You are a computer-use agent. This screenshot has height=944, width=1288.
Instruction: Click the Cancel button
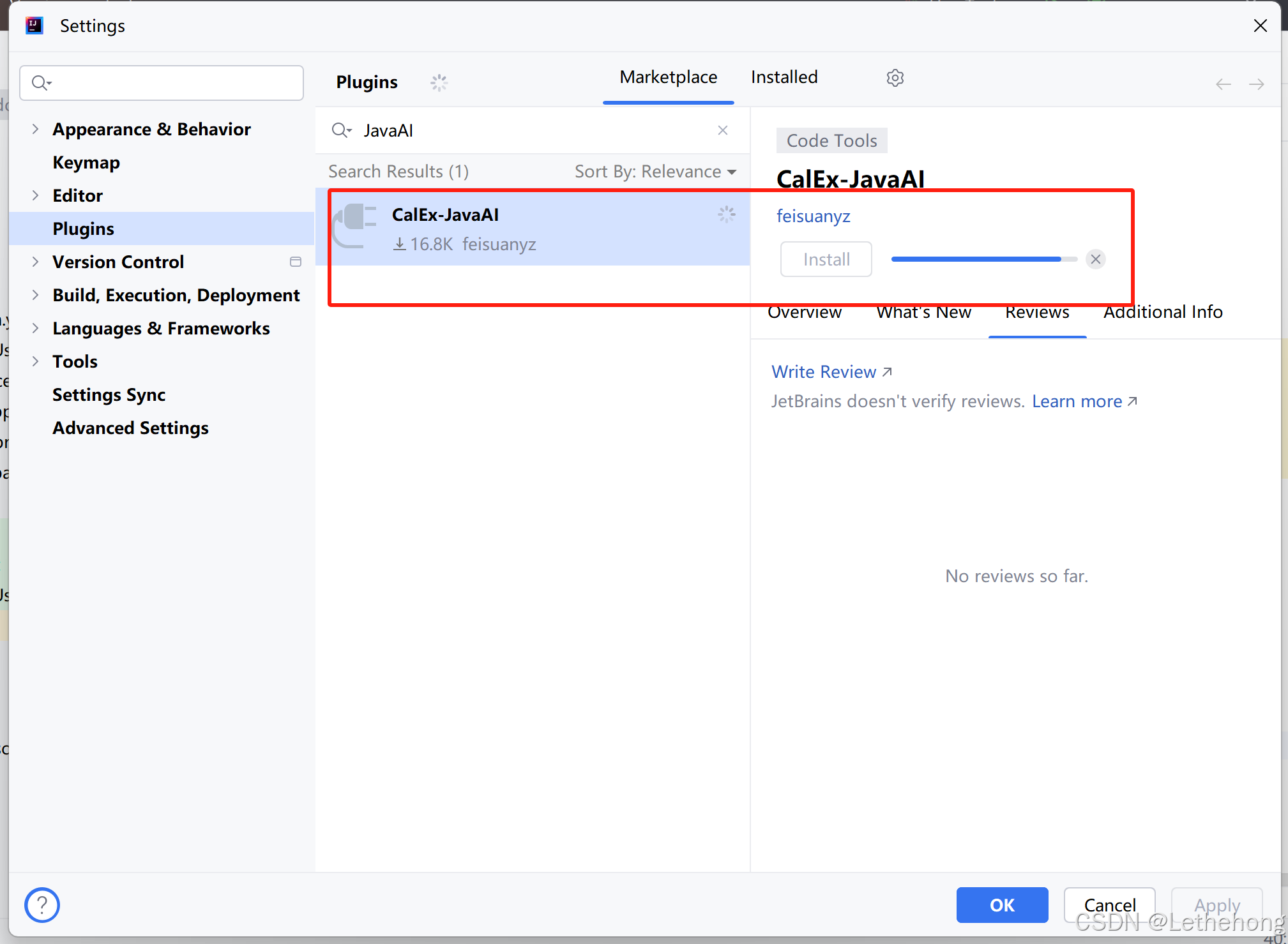pos(1109,905)
